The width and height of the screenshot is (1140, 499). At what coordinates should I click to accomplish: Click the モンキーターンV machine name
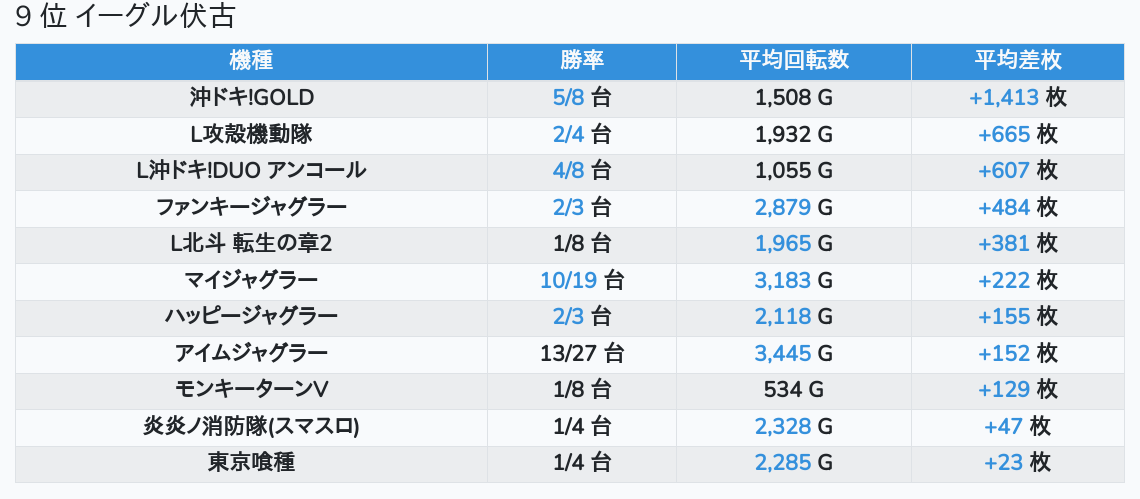pos(251,389)
